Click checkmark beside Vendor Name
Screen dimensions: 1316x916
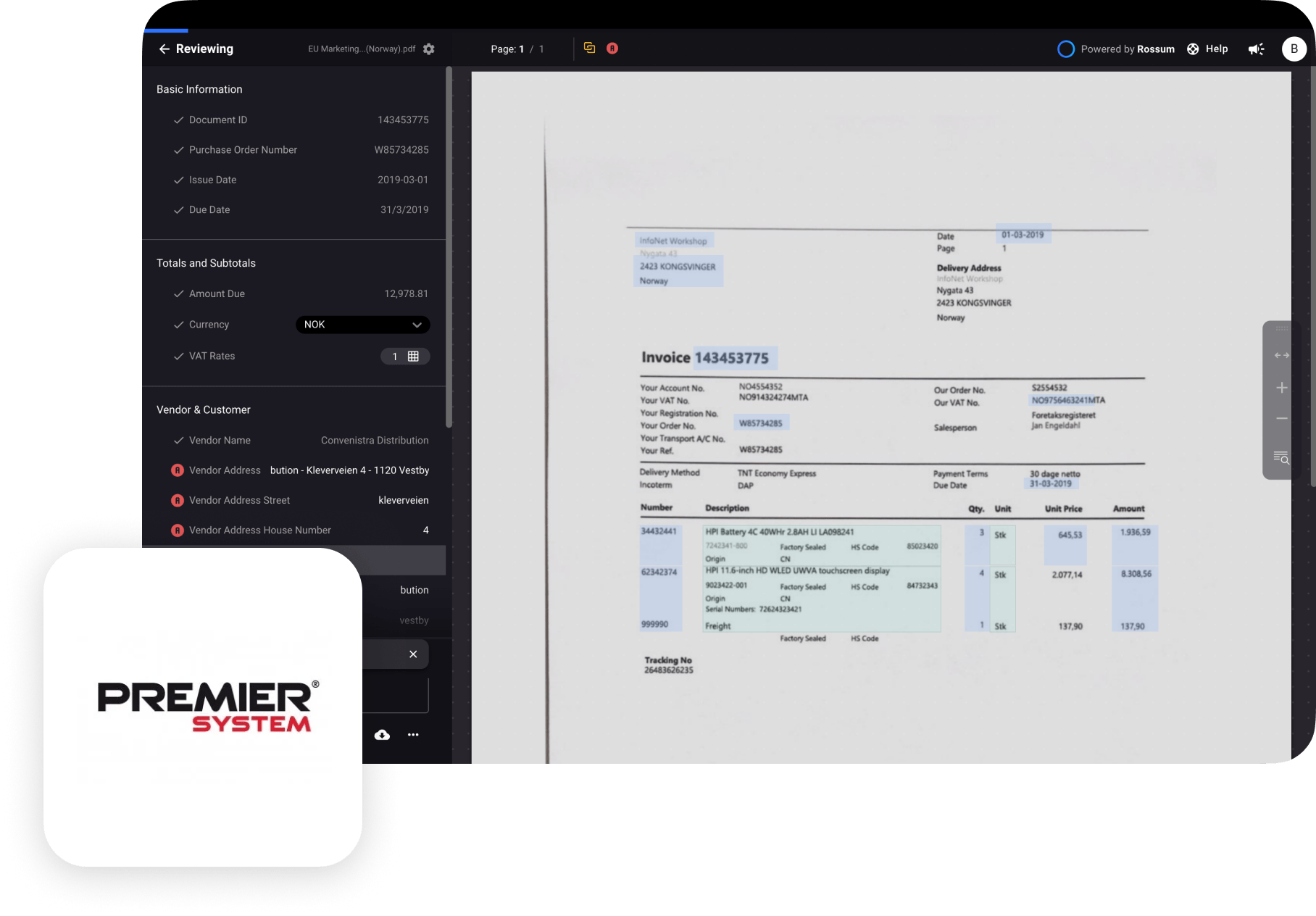click(x=178, y=440)
